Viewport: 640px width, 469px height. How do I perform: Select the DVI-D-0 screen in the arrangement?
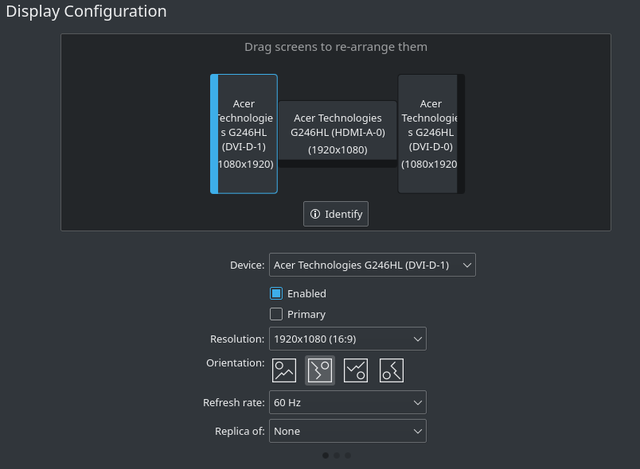click(x=431, y=134)
